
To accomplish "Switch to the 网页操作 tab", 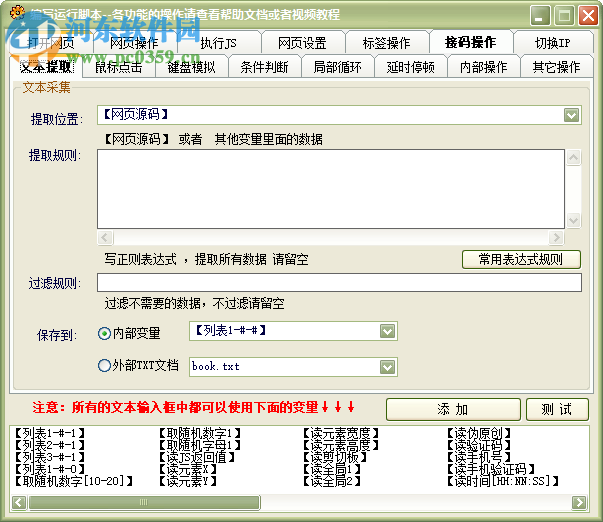I will pyautogui.click(x=134, y=43).
